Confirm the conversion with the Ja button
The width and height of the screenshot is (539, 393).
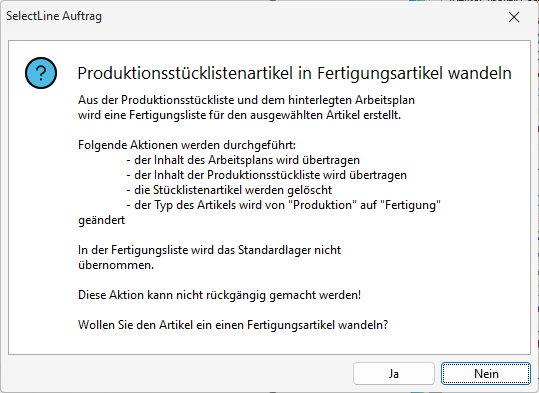coord(394,373)
